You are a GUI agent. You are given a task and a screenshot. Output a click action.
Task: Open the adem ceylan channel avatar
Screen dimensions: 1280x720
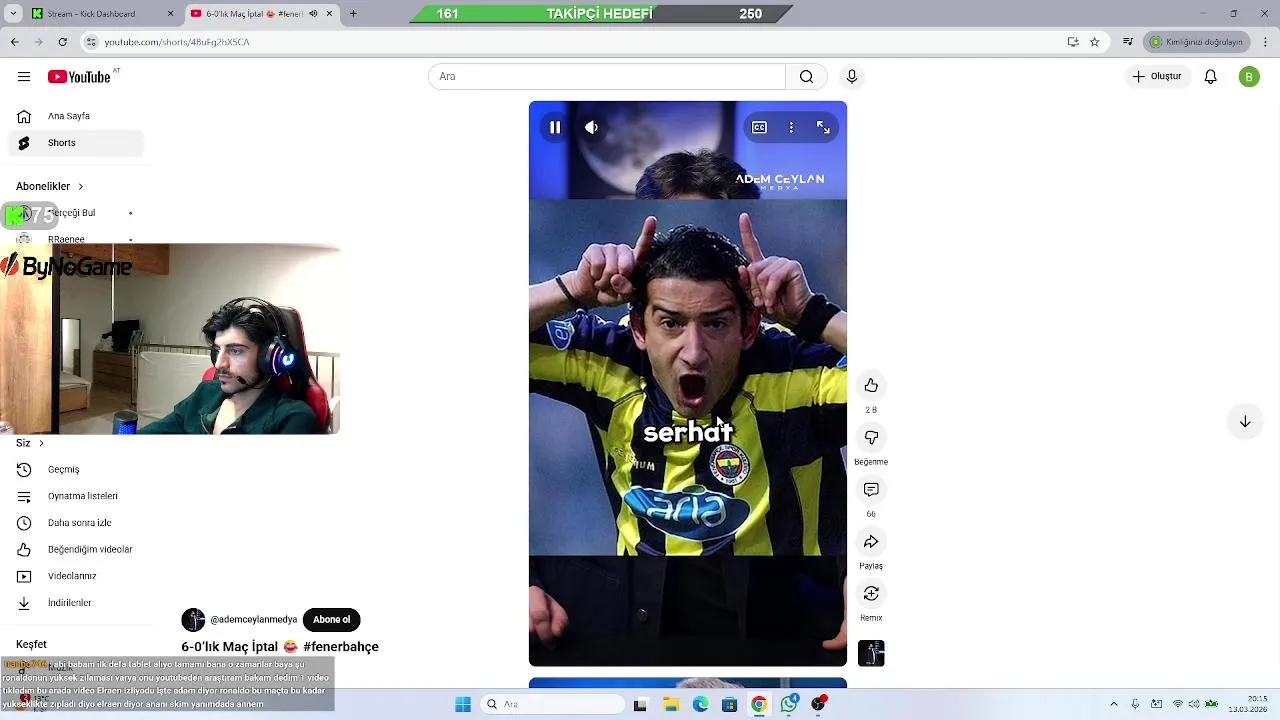[x=193, y=620]
